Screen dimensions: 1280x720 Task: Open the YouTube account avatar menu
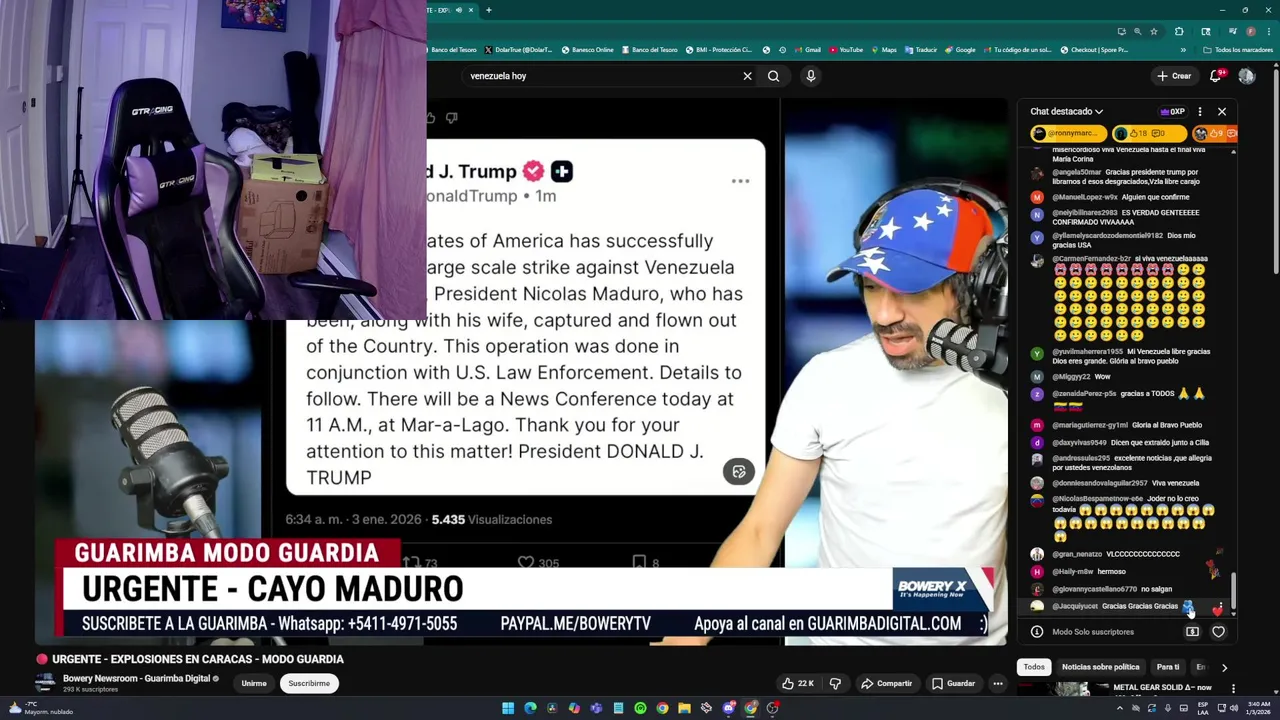point(1246,76)
